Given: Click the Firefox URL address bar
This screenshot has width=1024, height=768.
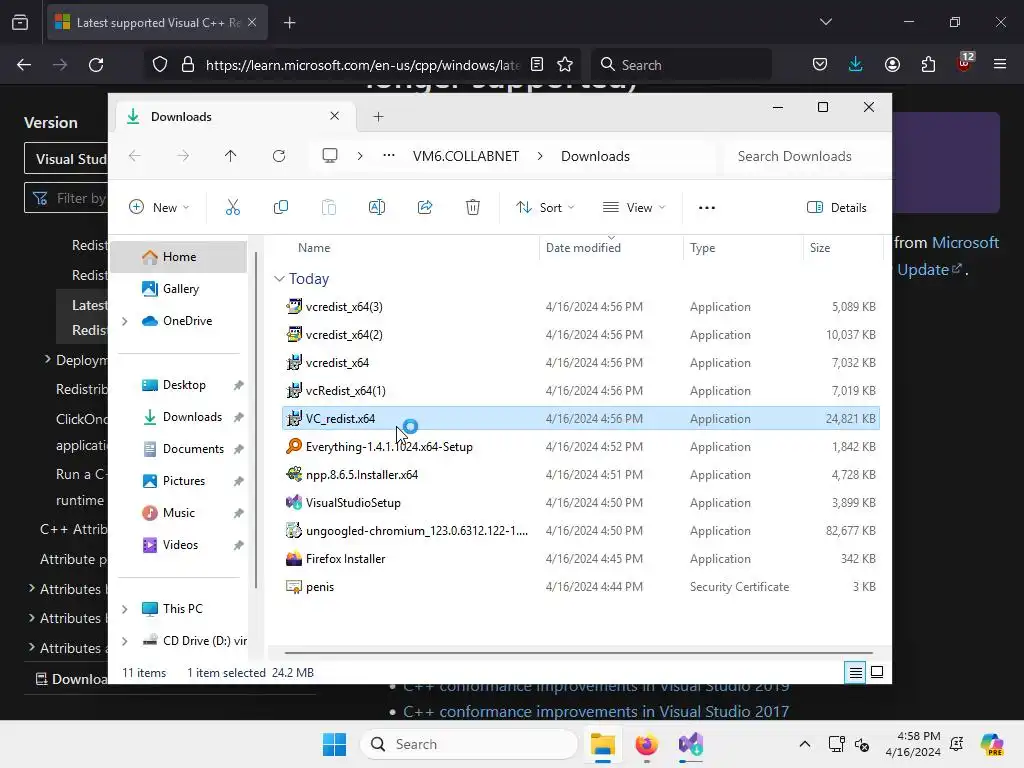Looking at the screenshot, I should pyautogui.click(x=362, y=65).
